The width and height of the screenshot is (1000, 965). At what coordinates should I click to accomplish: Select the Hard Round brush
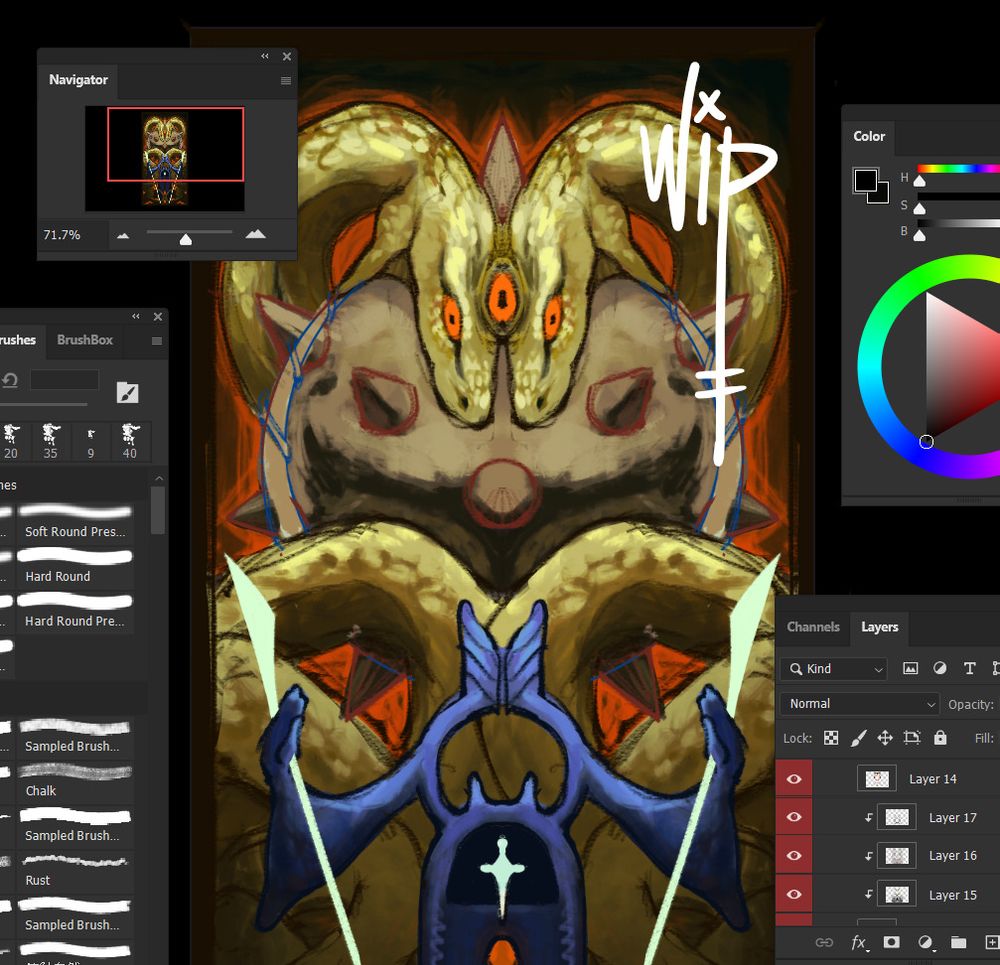[75, 566]
